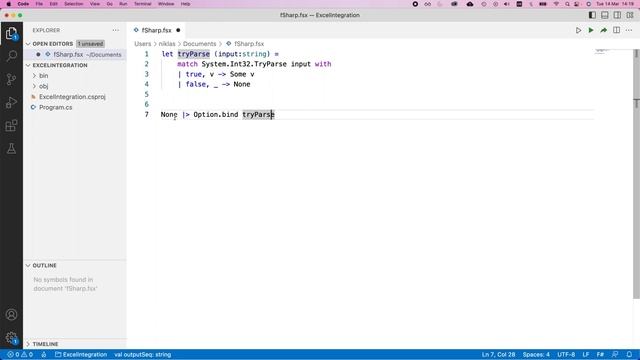Click the cloud icon in menu bar
Screen dimensions: 640x360
pyautogui.click(x=470, y=4)
